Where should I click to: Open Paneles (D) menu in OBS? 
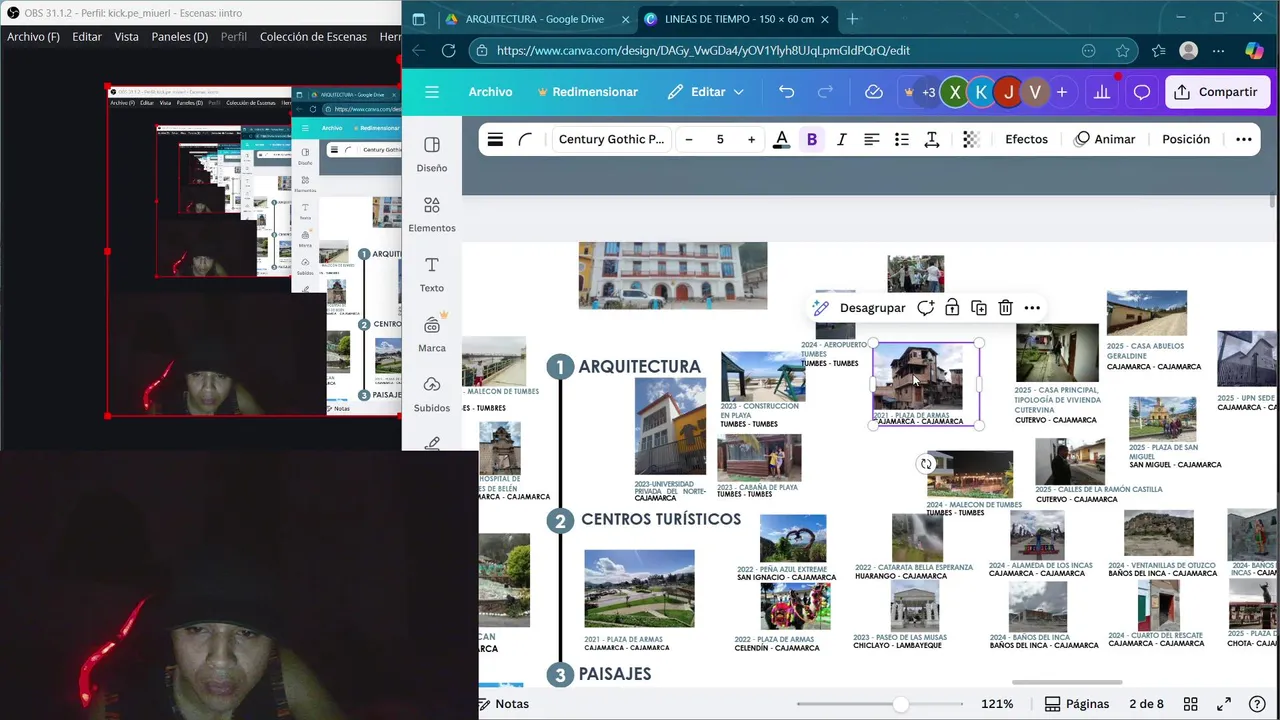pos(180,37)
